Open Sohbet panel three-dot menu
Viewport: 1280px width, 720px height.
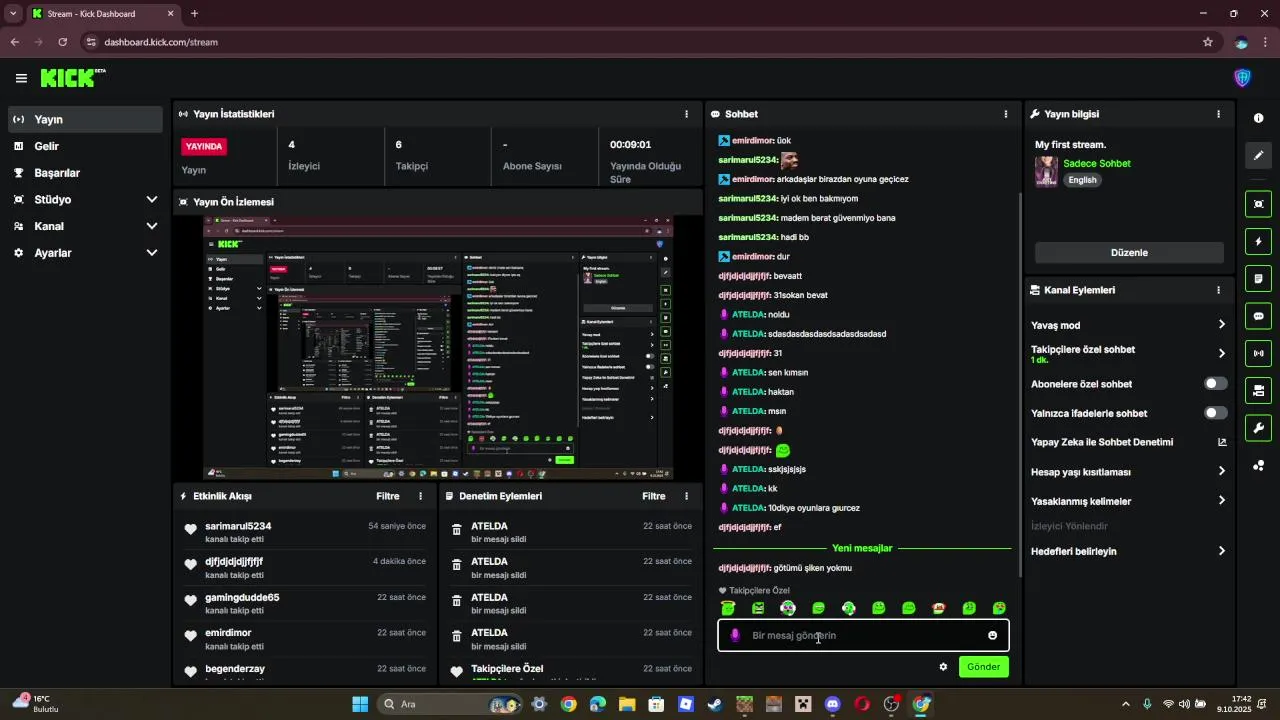tap(1006, 115)
